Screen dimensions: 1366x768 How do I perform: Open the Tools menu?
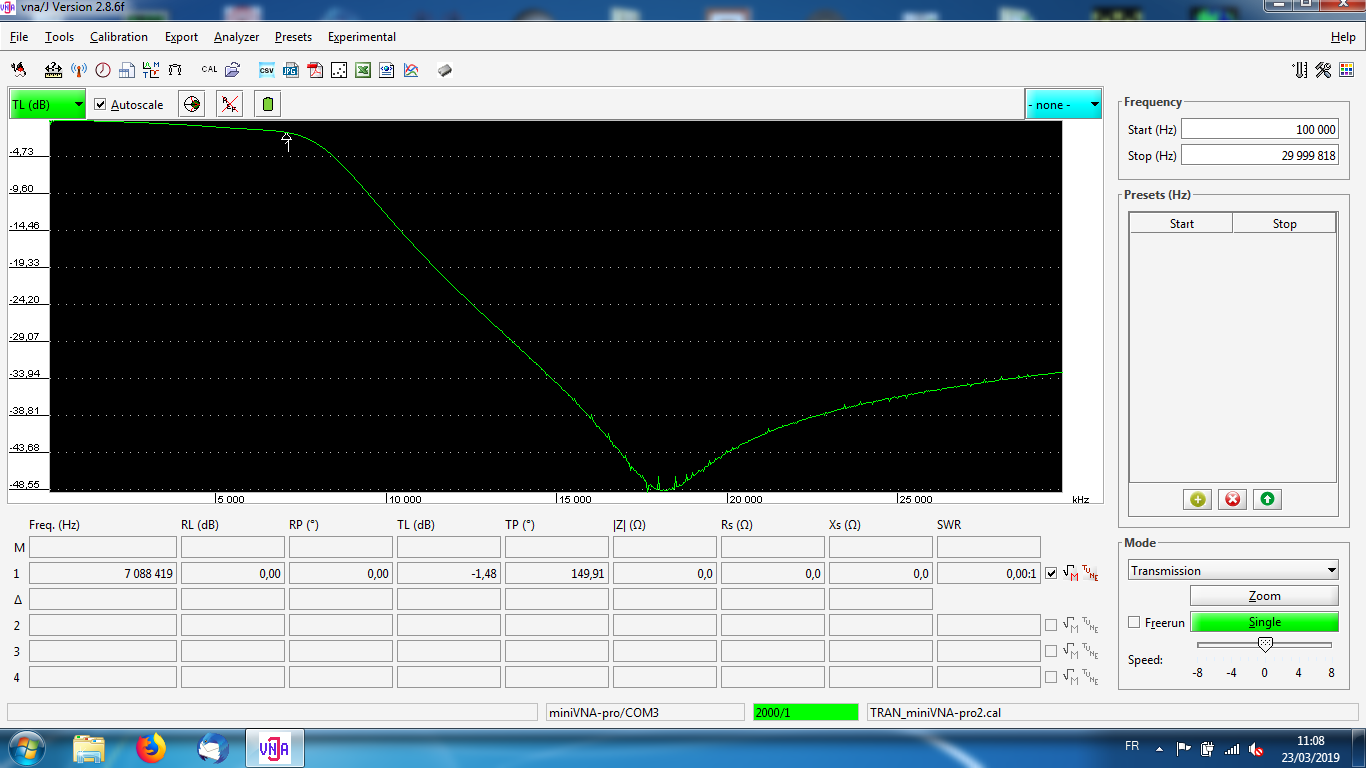coord(59,37)
